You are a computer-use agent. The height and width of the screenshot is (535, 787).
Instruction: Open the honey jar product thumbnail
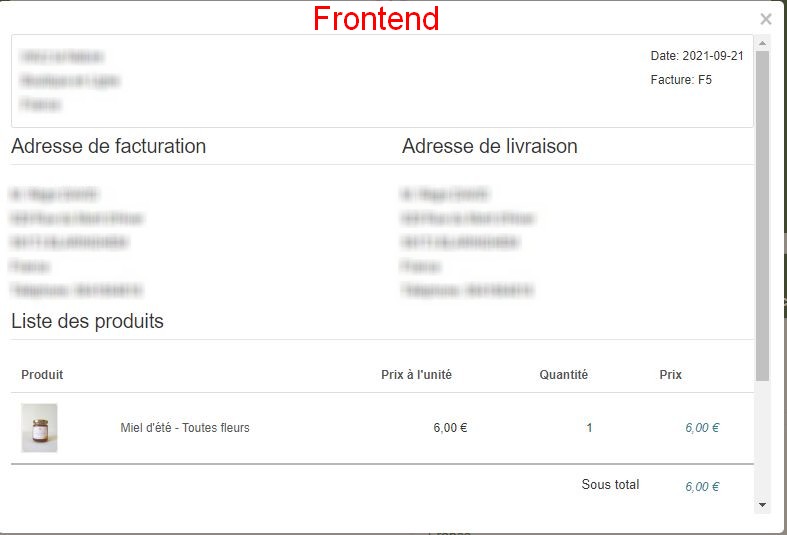pos(39,428)
